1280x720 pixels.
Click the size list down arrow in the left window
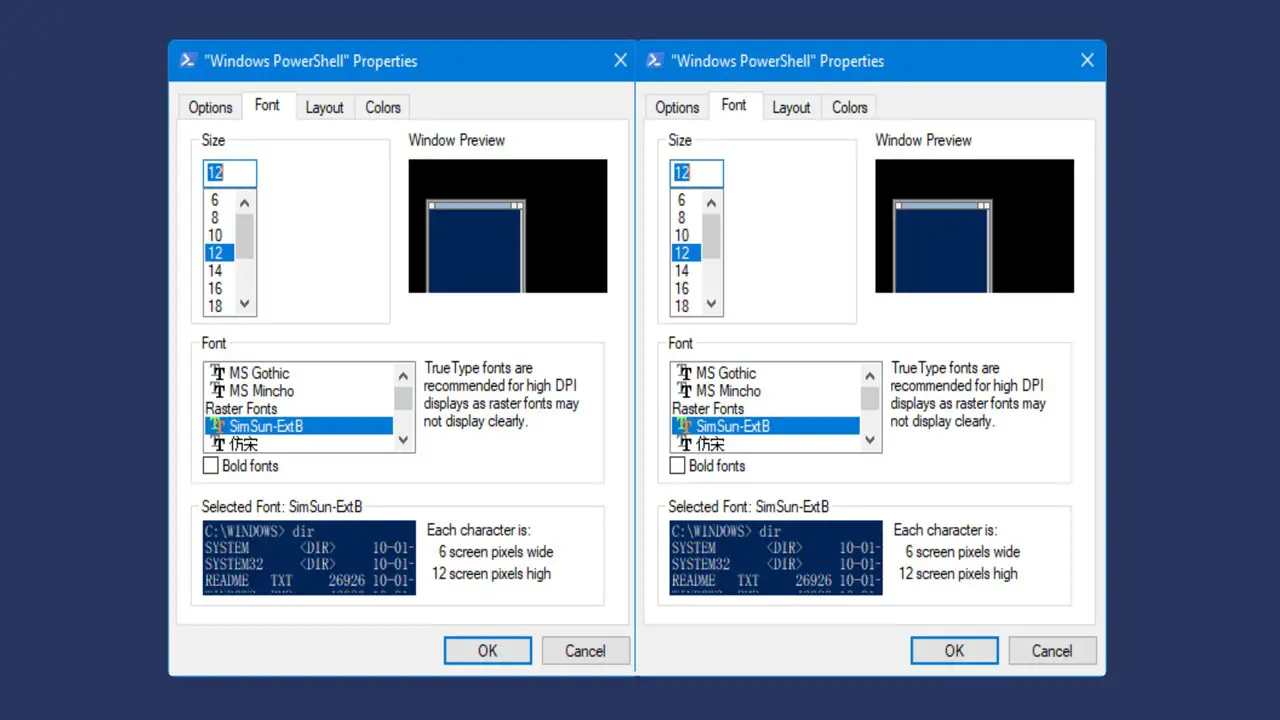coord(245,305)
